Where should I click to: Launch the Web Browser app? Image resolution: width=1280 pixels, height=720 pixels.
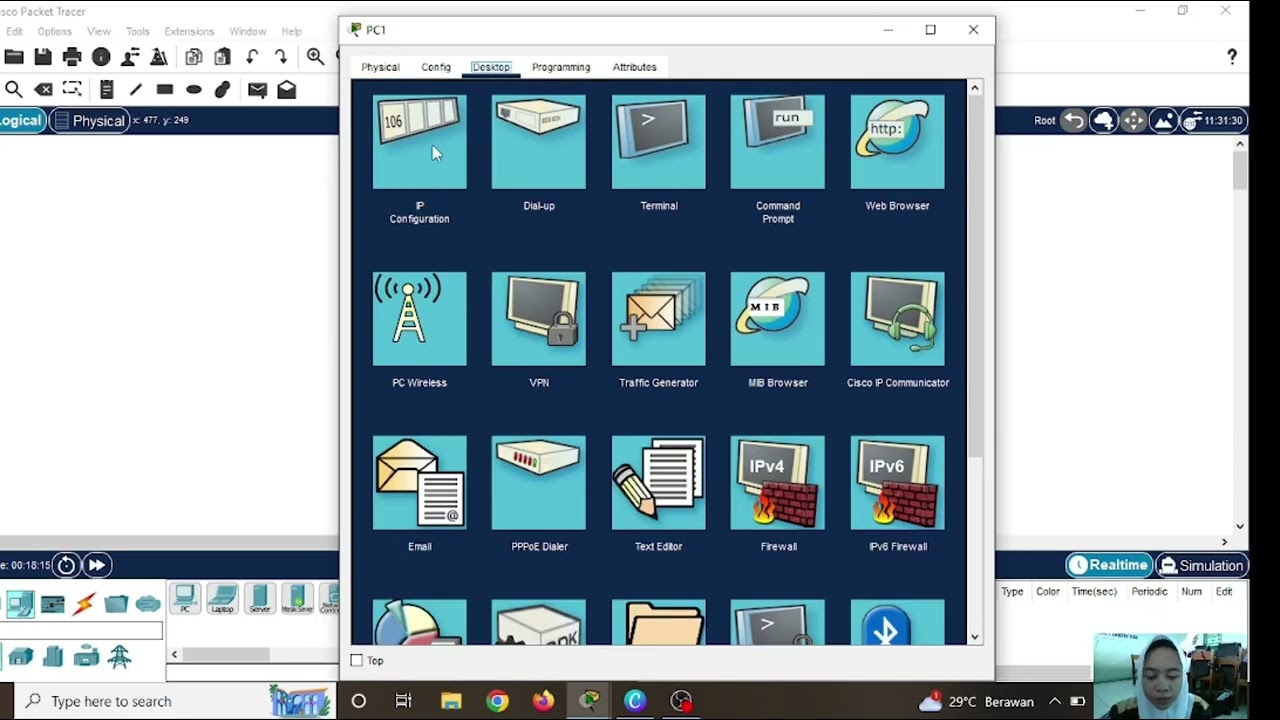tap(897, 142)
